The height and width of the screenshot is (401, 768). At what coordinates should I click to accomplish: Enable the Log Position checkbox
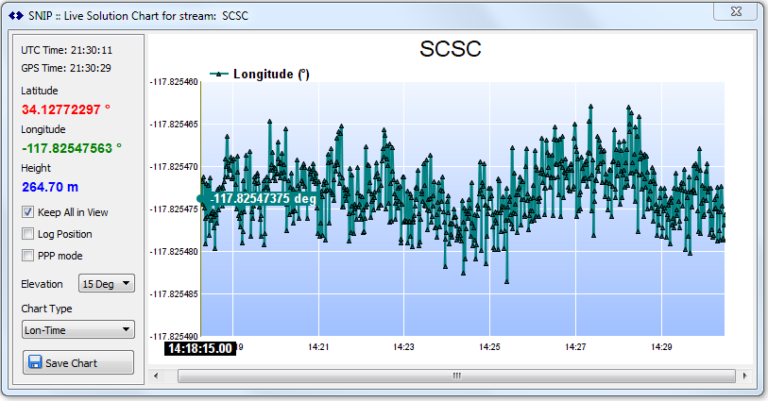[28, 234]
